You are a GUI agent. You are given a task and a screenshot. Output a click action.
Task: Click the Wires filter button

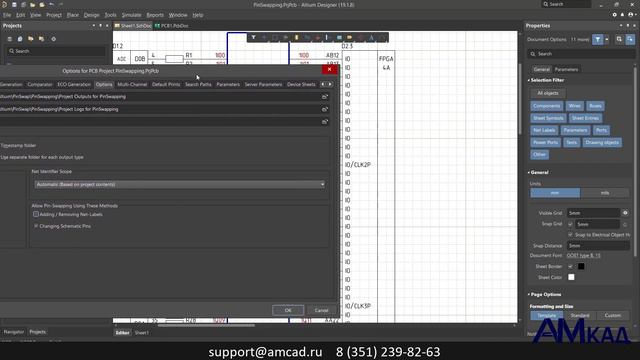(575, 106)
